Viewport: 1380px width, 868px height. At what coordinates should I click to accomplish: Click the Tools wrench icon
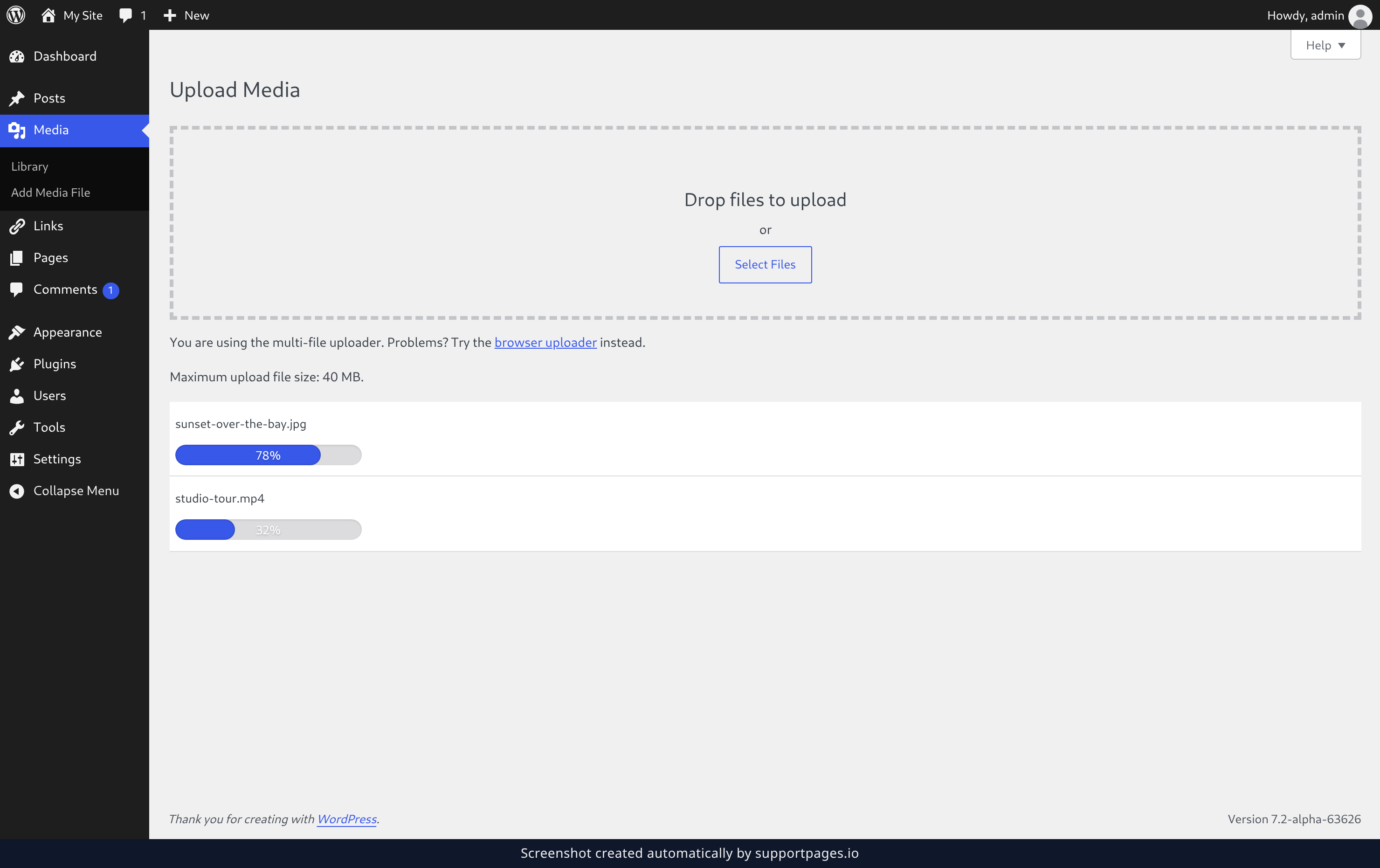[17, 427]
